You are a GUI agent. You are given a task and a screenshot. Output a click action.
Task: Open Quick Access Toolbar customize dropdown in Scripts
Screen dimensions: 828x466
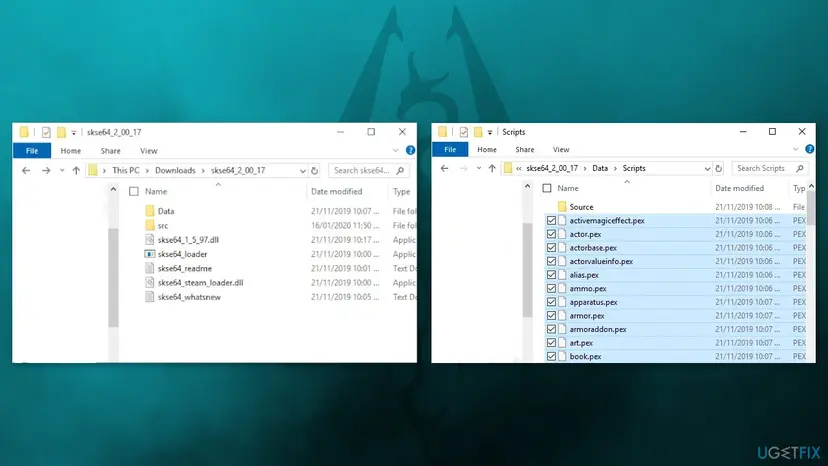coord(490,132)
